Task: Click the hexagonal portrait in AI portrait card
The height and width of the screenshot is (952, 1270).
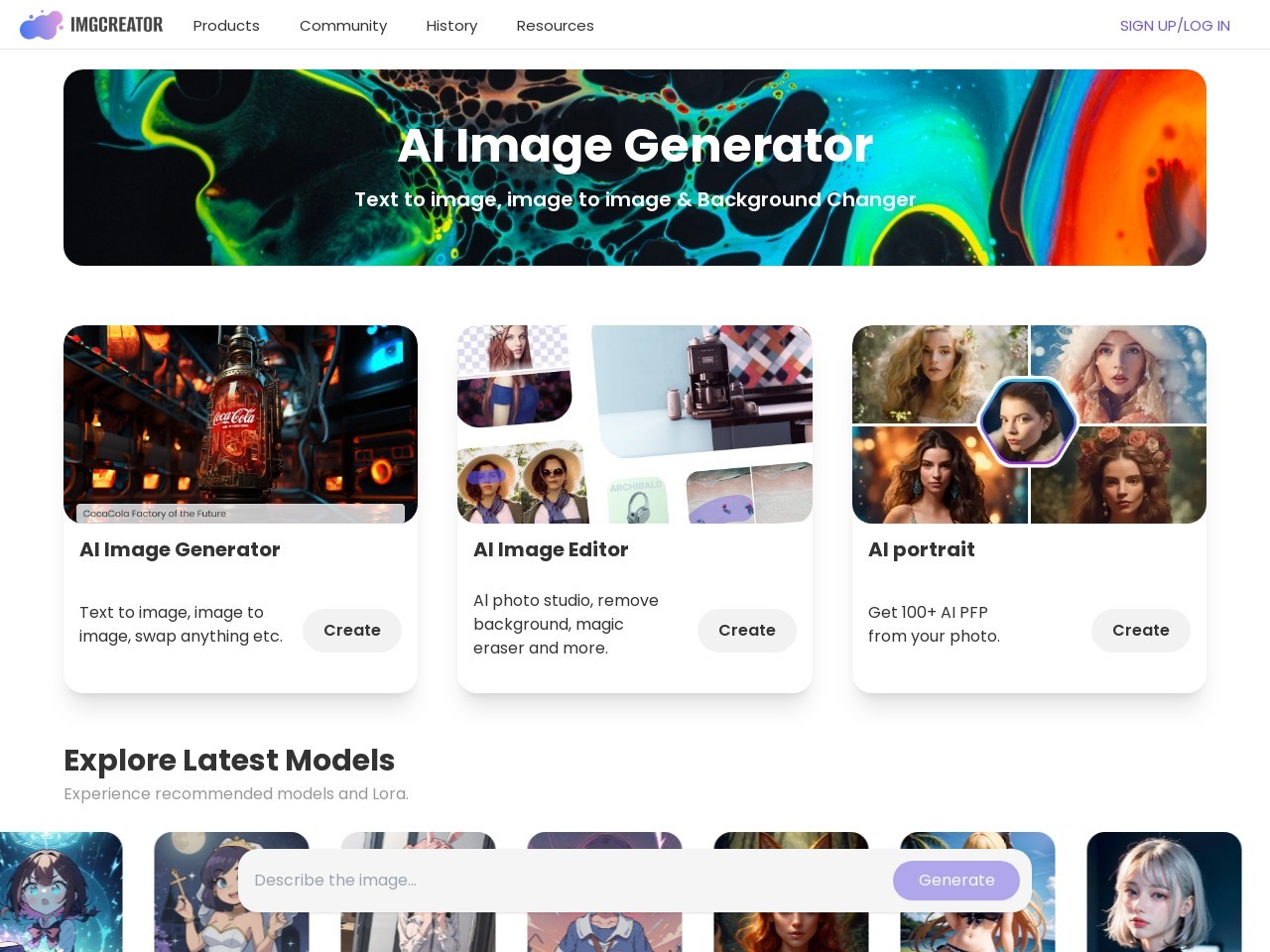Action: pyautogui.click(x=1029, y=421)
